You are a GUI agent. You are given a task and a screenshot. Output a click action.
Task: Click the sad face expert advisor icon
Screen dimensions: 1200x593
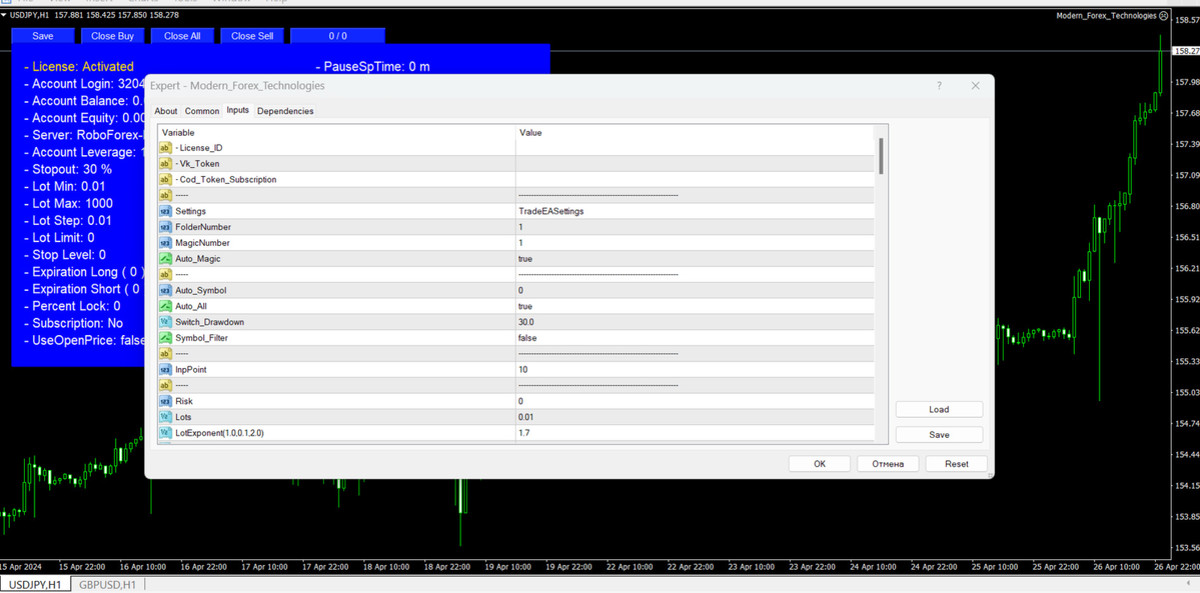[1165, 16]
